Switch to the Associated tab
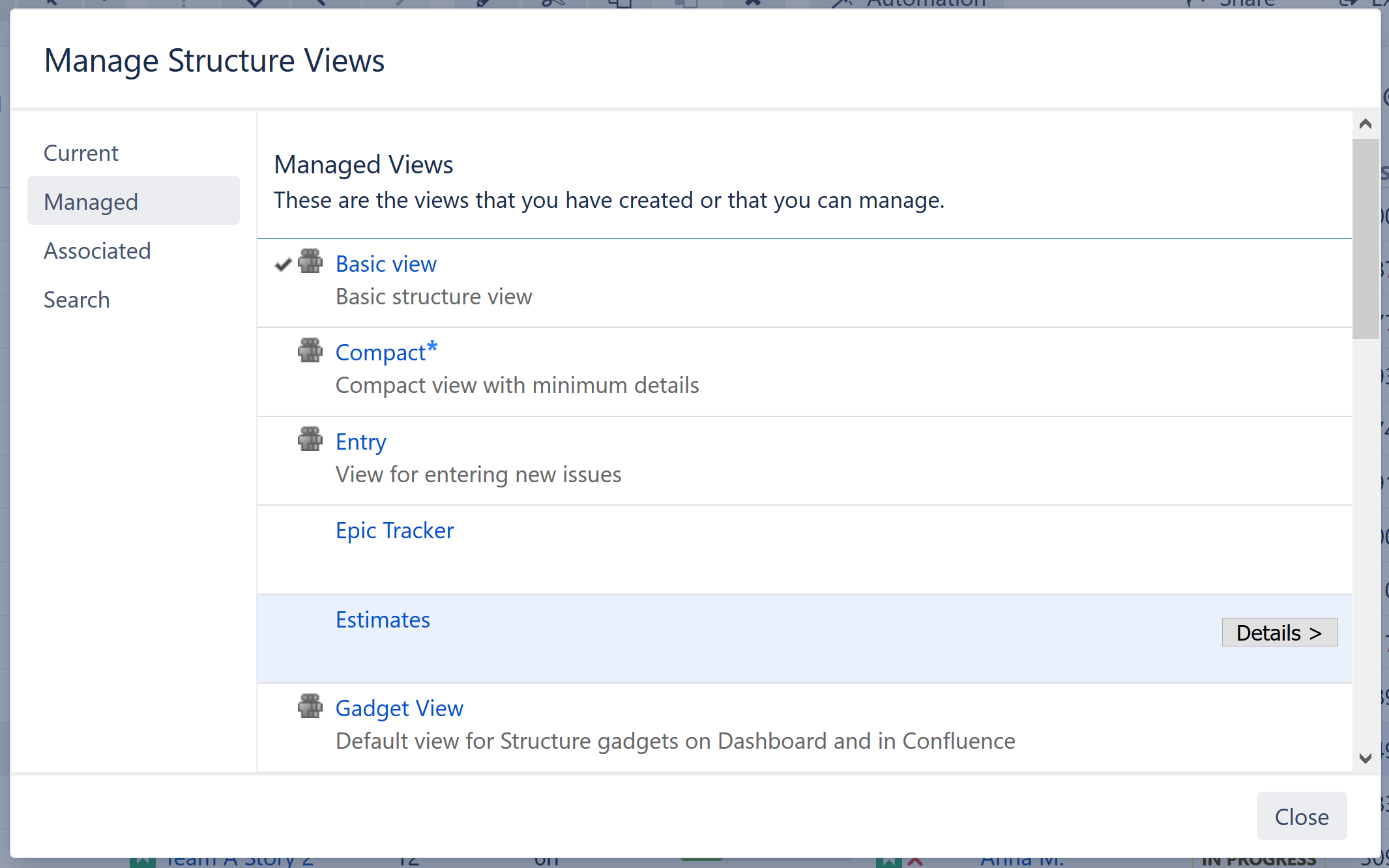 pyautogui.click(x=97, y=251)
